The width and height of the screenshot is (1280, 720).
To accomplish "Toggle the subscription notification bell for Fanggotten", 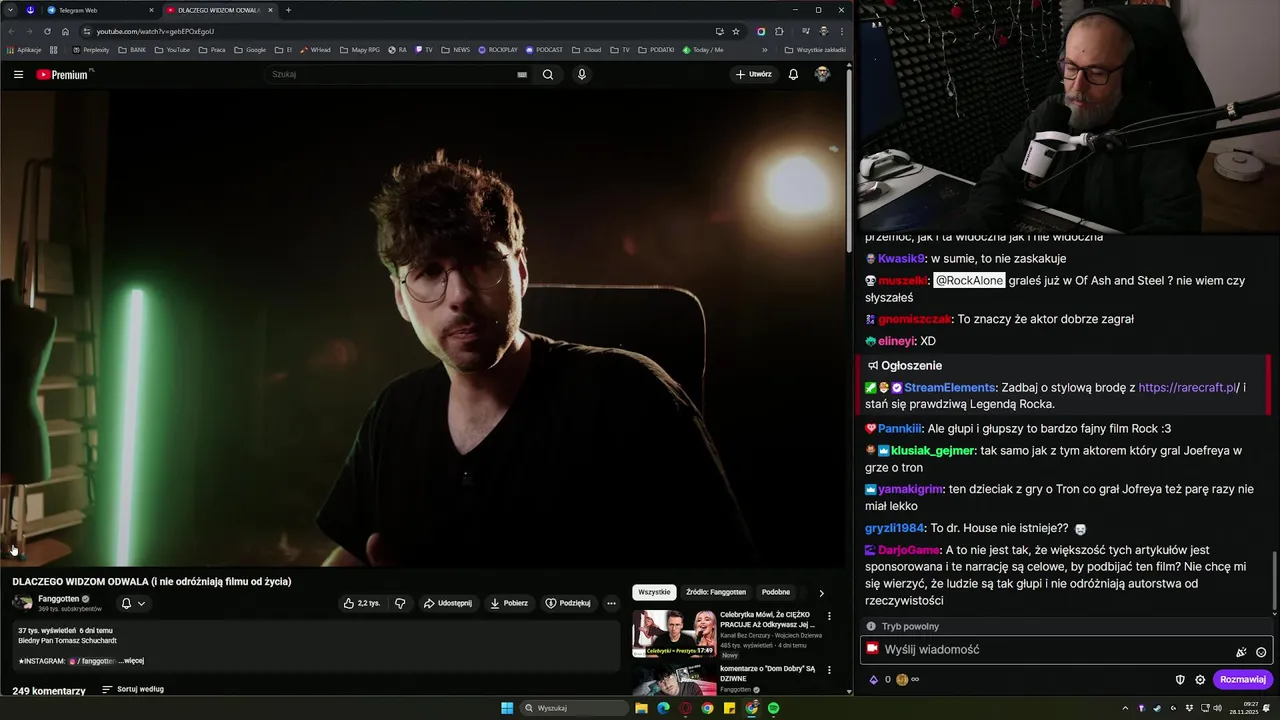I will click(133, 603).
